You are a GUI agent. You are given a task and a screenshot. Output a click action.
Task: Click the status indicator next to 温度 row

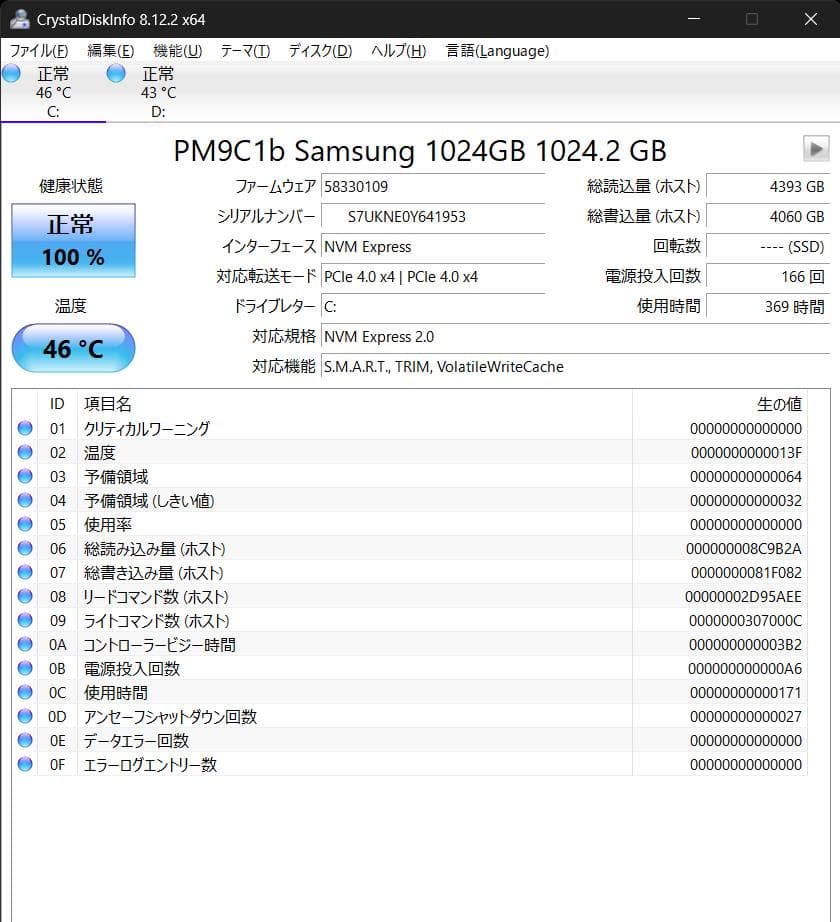pyautogui.click(x=24, y=452)
